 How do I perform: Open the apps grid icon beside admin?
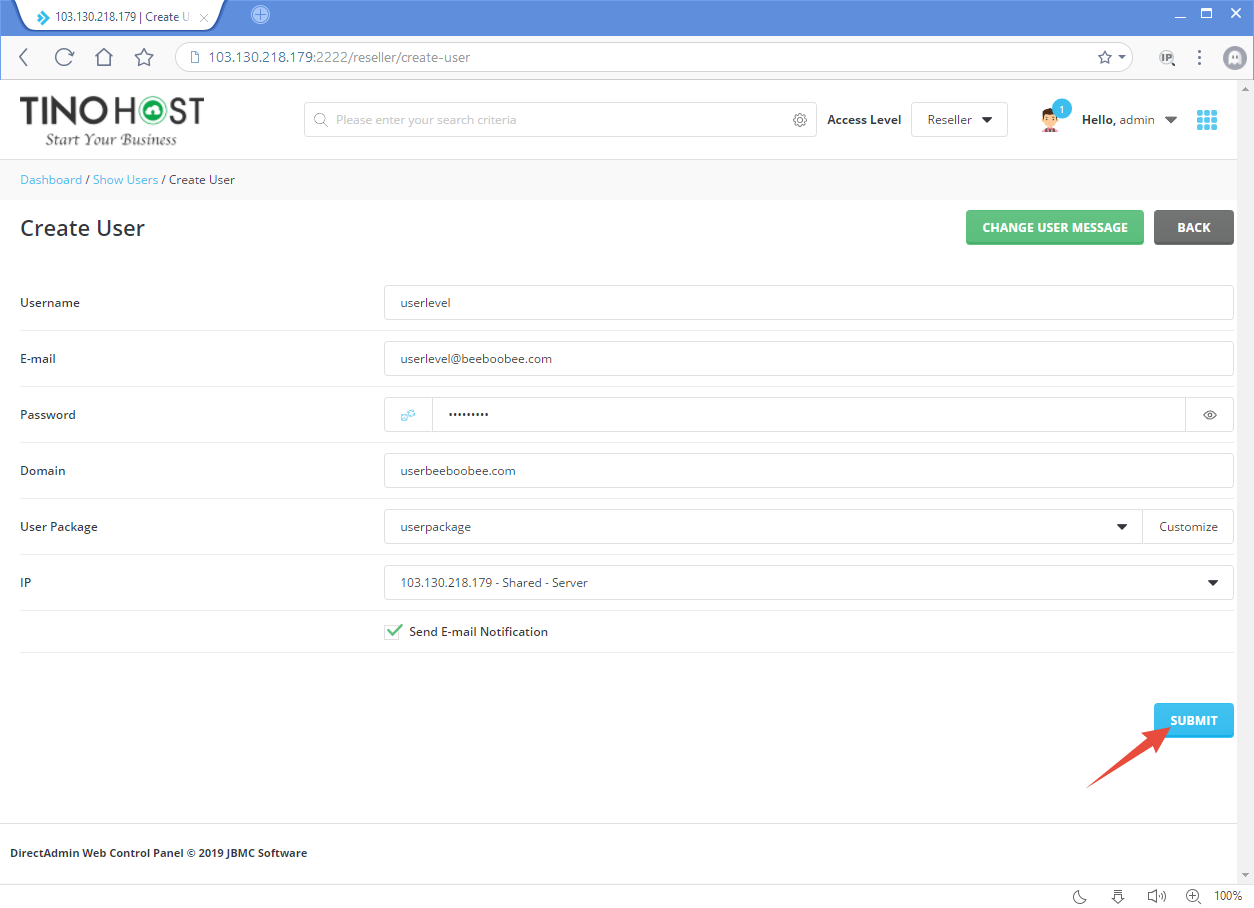(1207, 119)
